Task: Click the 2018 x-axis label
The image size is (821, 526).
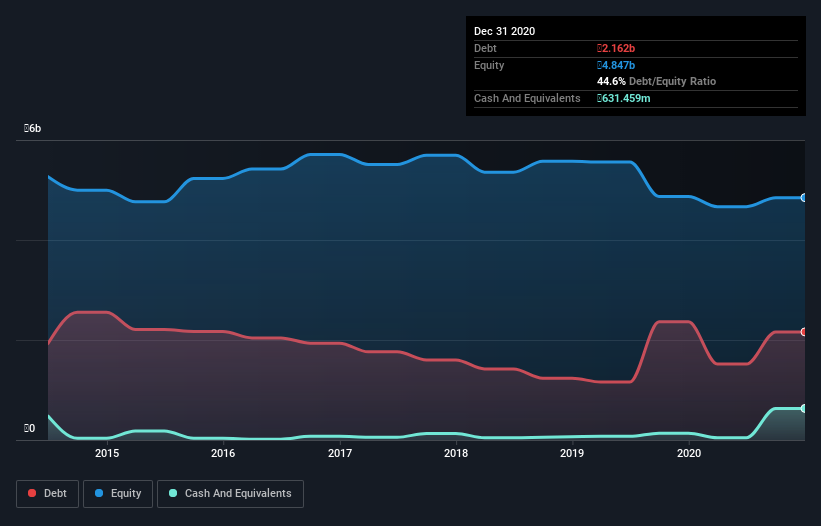Action: [x=456, y=453]
